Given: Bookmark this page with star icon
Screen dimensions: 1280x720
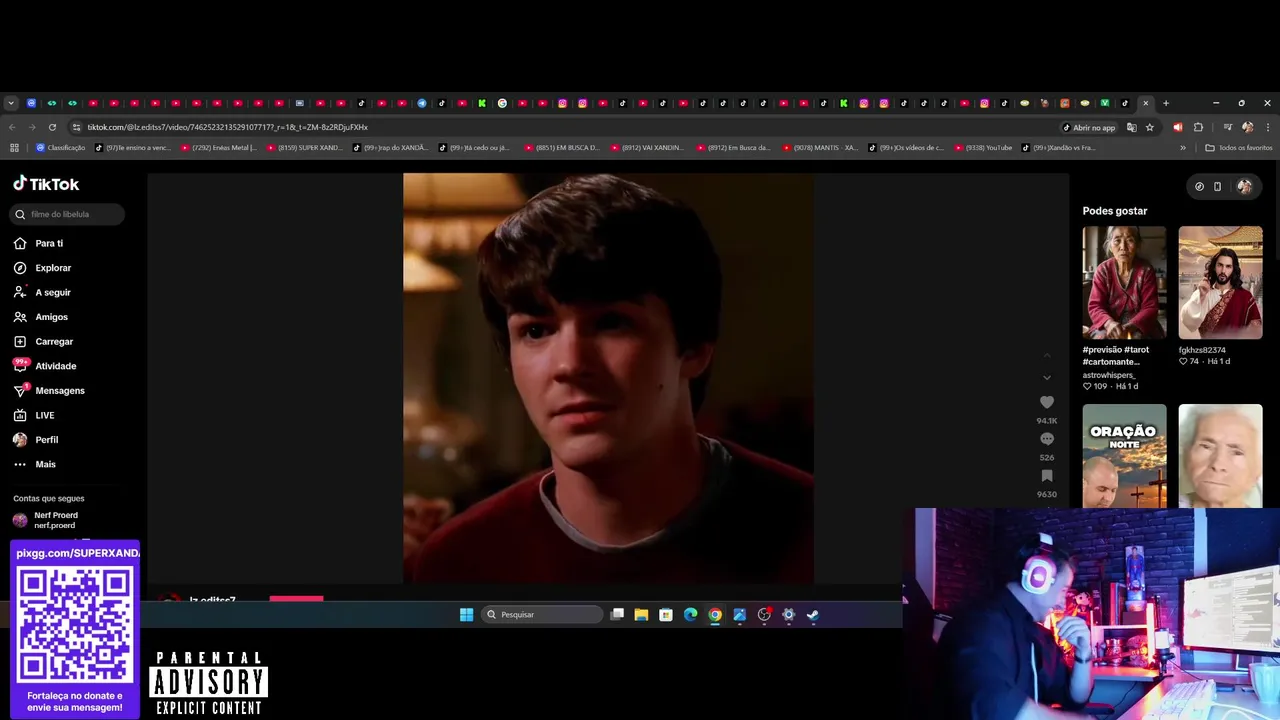Looking at the screenshot, I should pos(1150,127).
